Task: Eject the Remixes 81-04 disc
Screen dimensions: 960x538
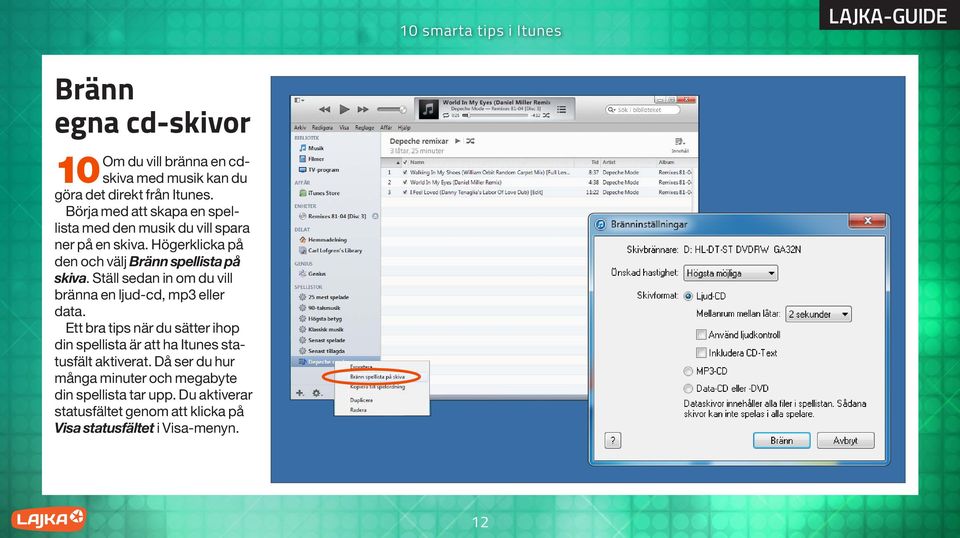Action: pos(375,216)
